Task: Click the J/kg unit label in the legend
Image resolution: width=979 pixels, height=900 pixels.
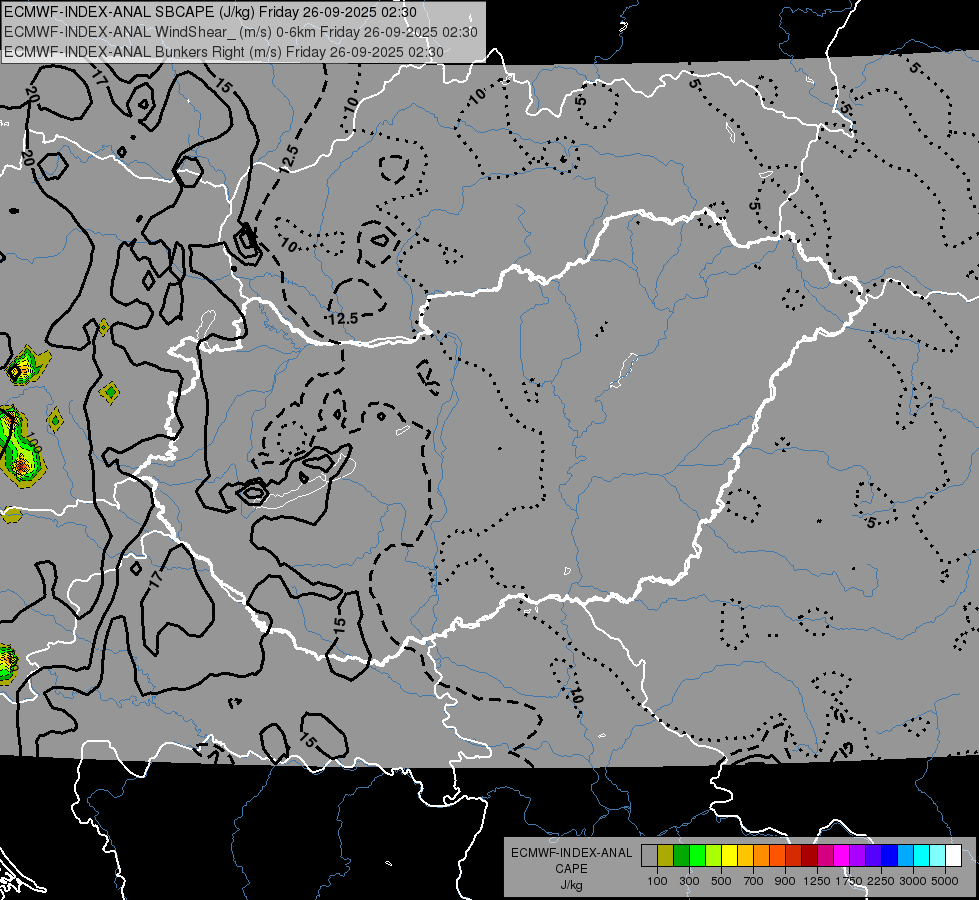Action: click(571, 885)
